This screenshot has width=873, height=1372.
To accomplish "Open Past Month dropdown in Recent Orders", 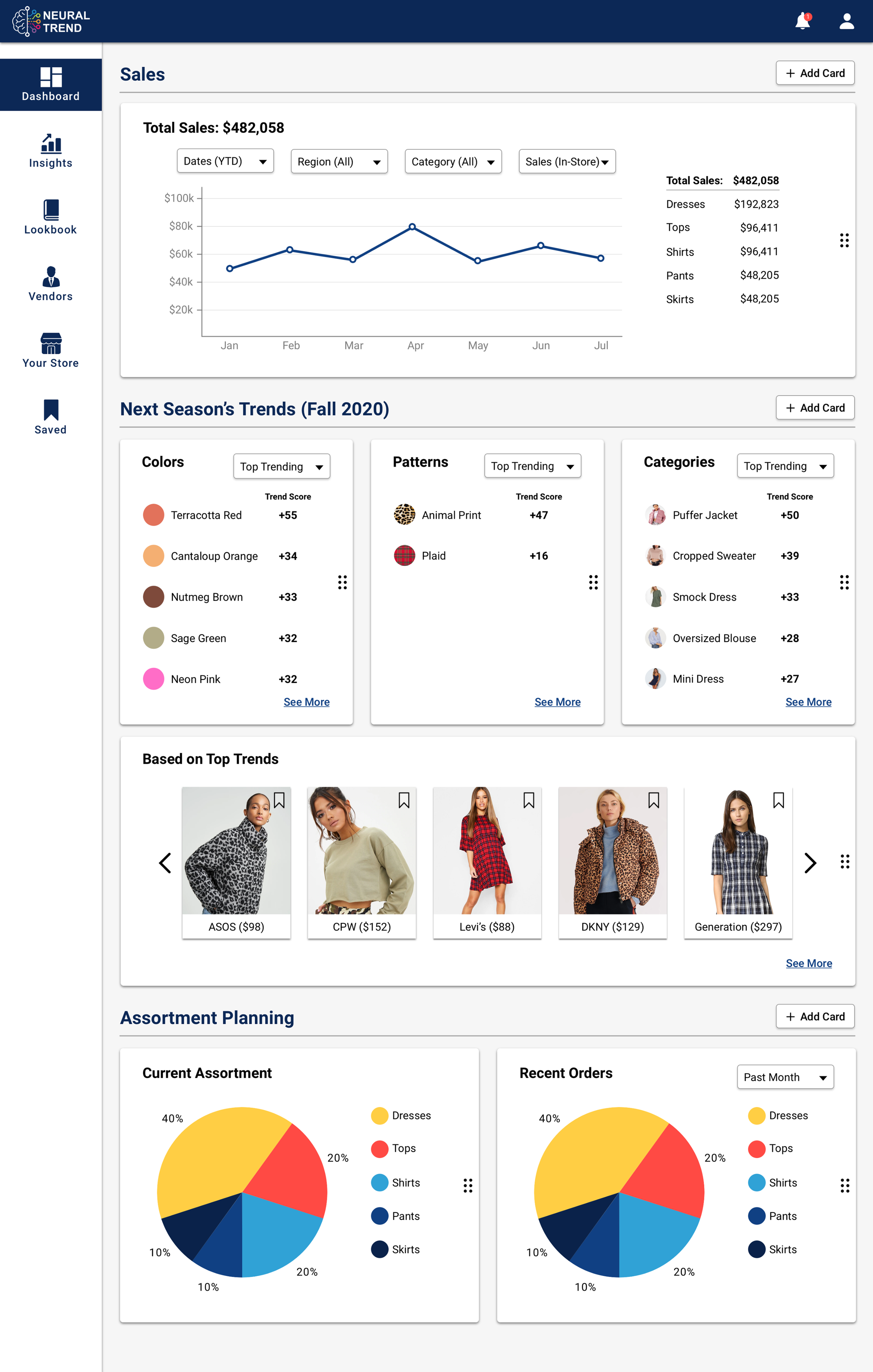I will tap(785, 1077).
